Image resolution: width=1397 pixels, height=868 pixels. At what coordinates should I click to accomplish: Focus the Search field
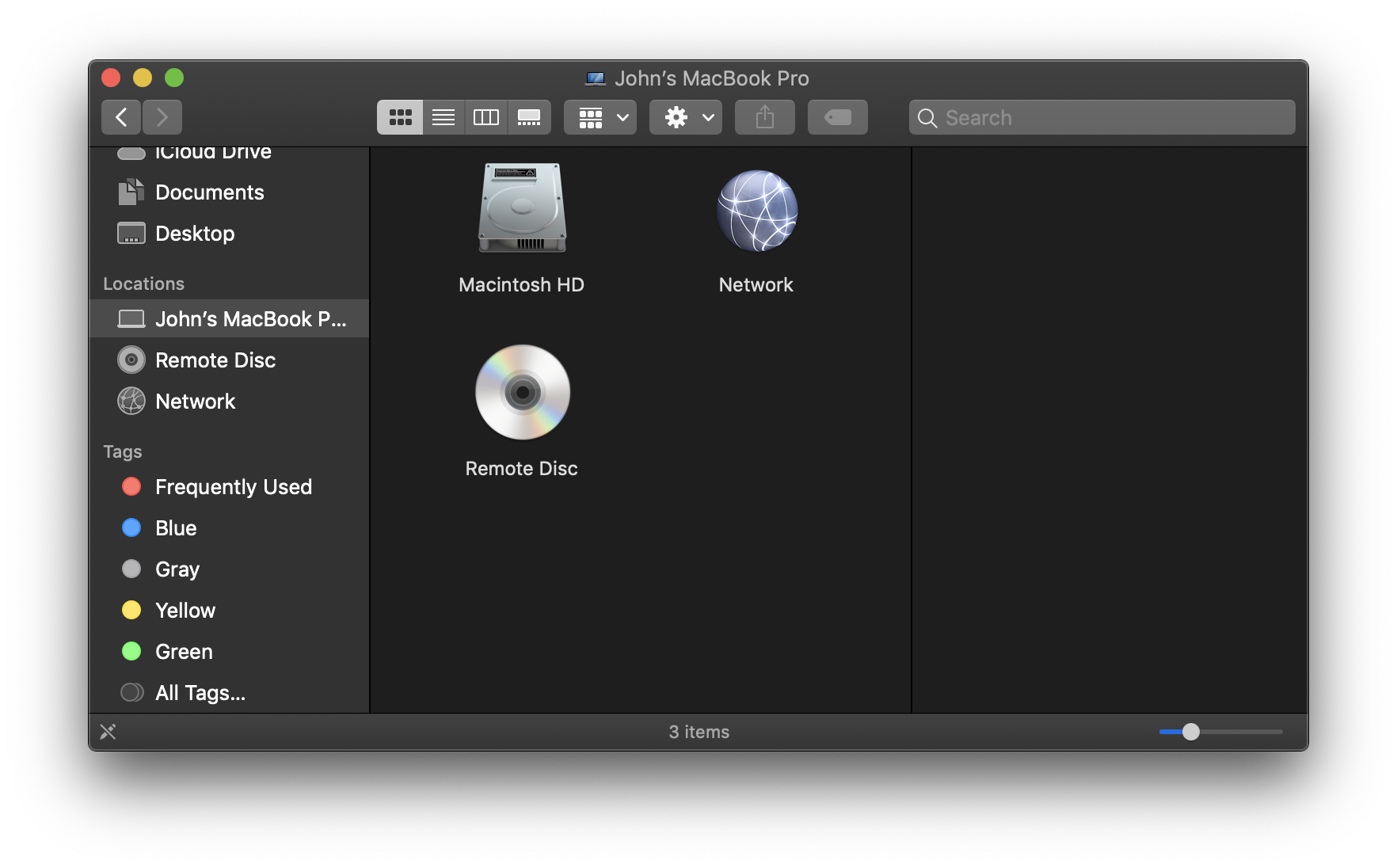1102,117
